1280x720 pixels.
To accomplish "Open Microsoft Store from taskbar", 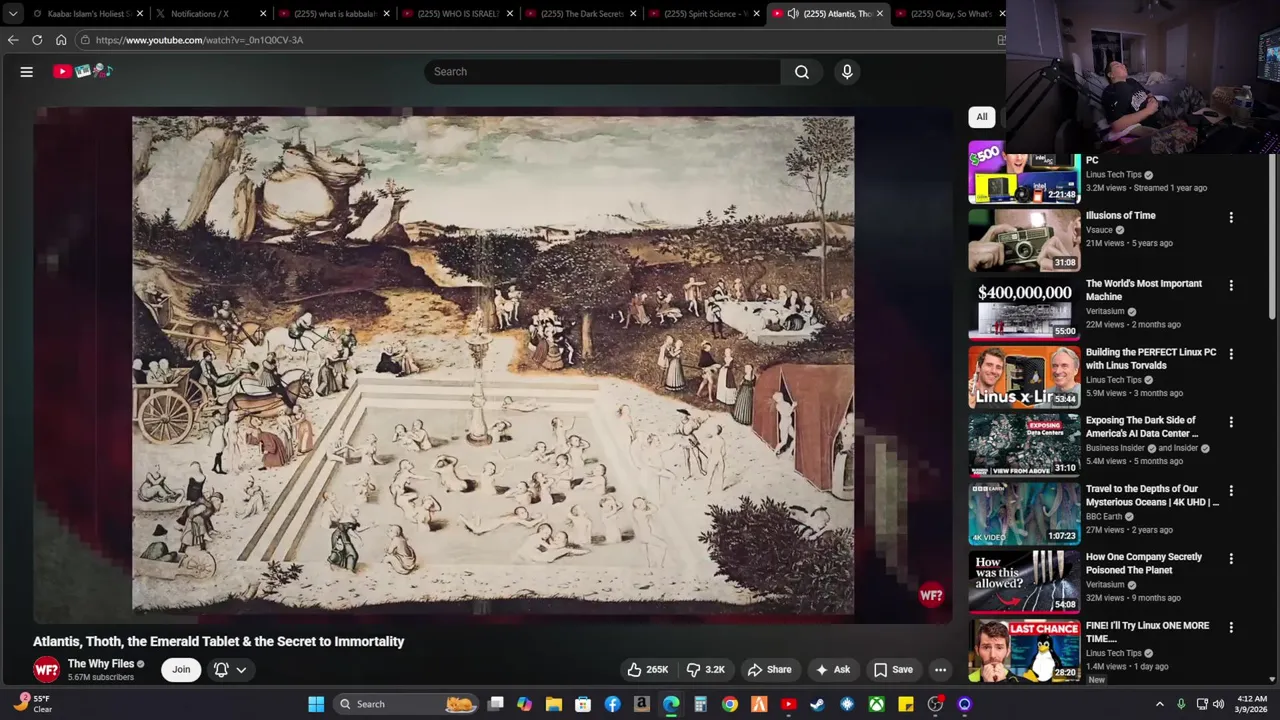I will [x=583, y=704].
